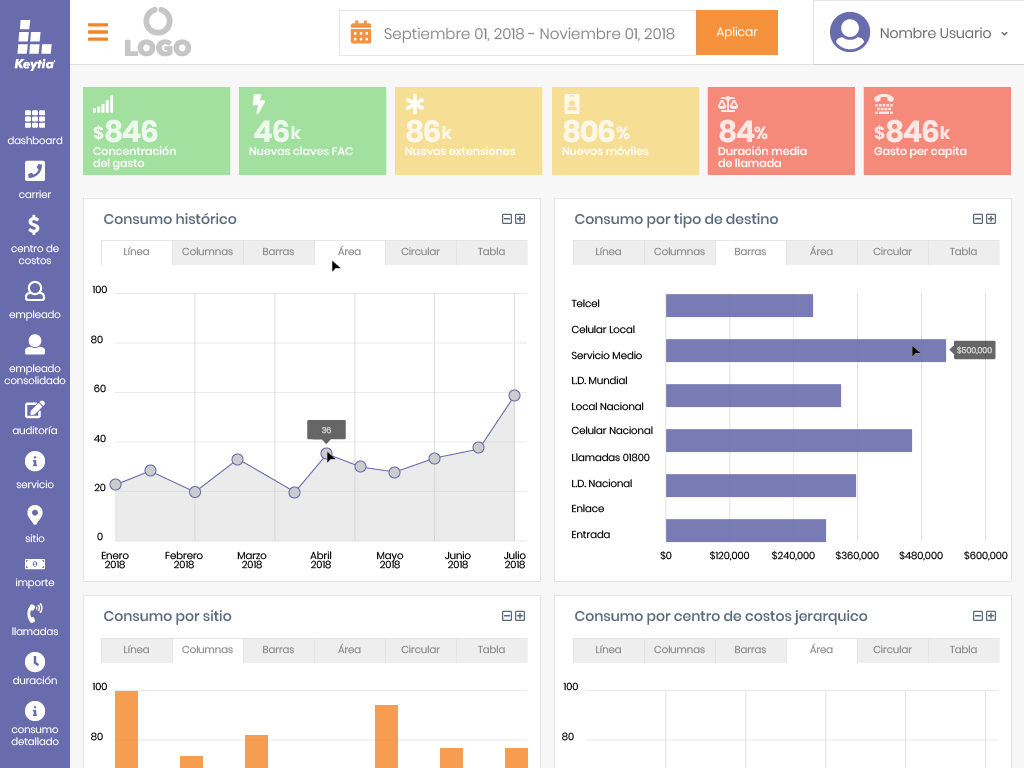Click the Telcel bar
1024x768 pixels.
pos(739,306)
